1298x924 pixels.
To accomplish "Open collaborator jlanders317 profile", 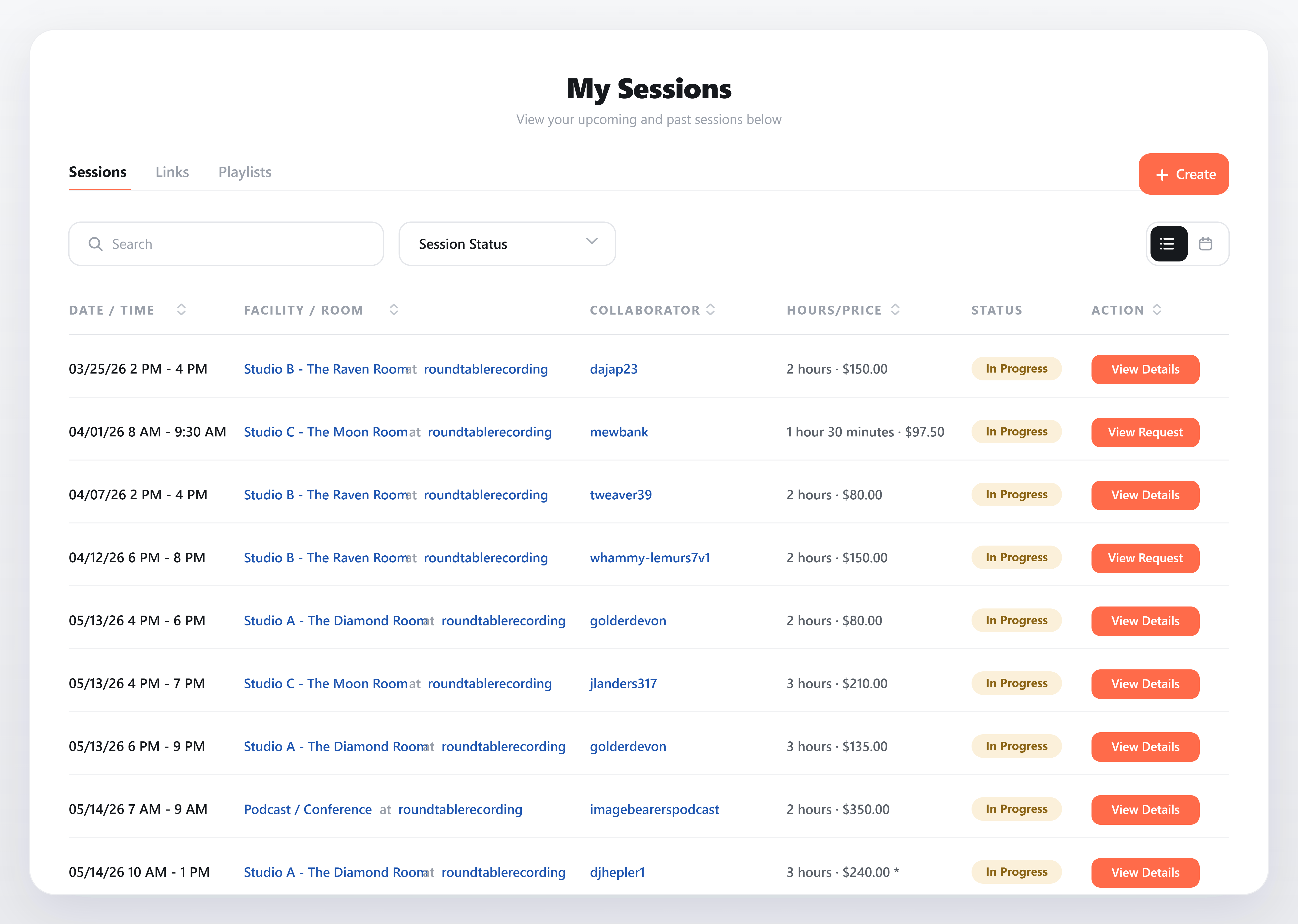I will coord(623,684).
